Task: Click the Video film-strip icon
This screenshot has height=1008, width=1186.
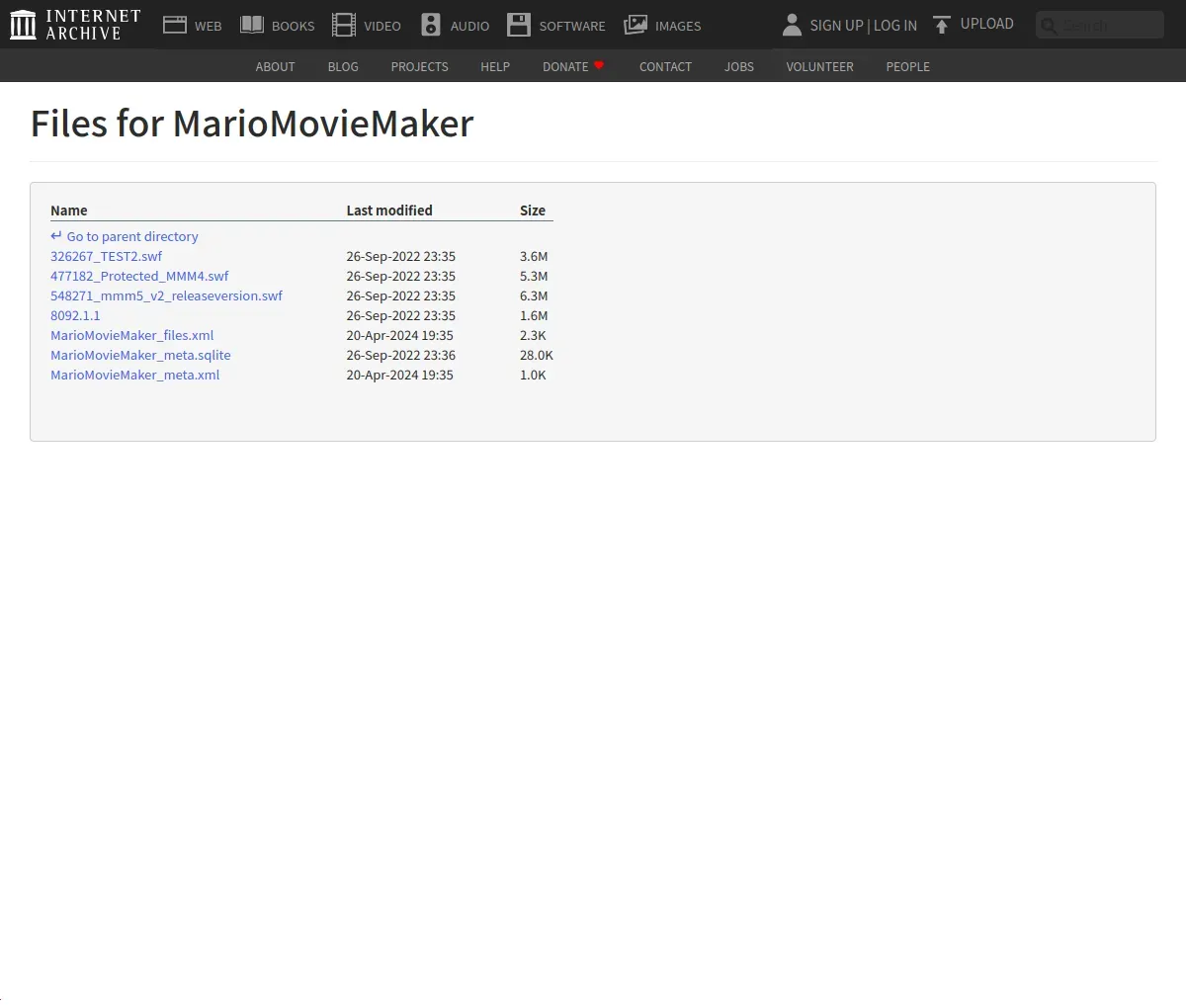Action: 344,25
